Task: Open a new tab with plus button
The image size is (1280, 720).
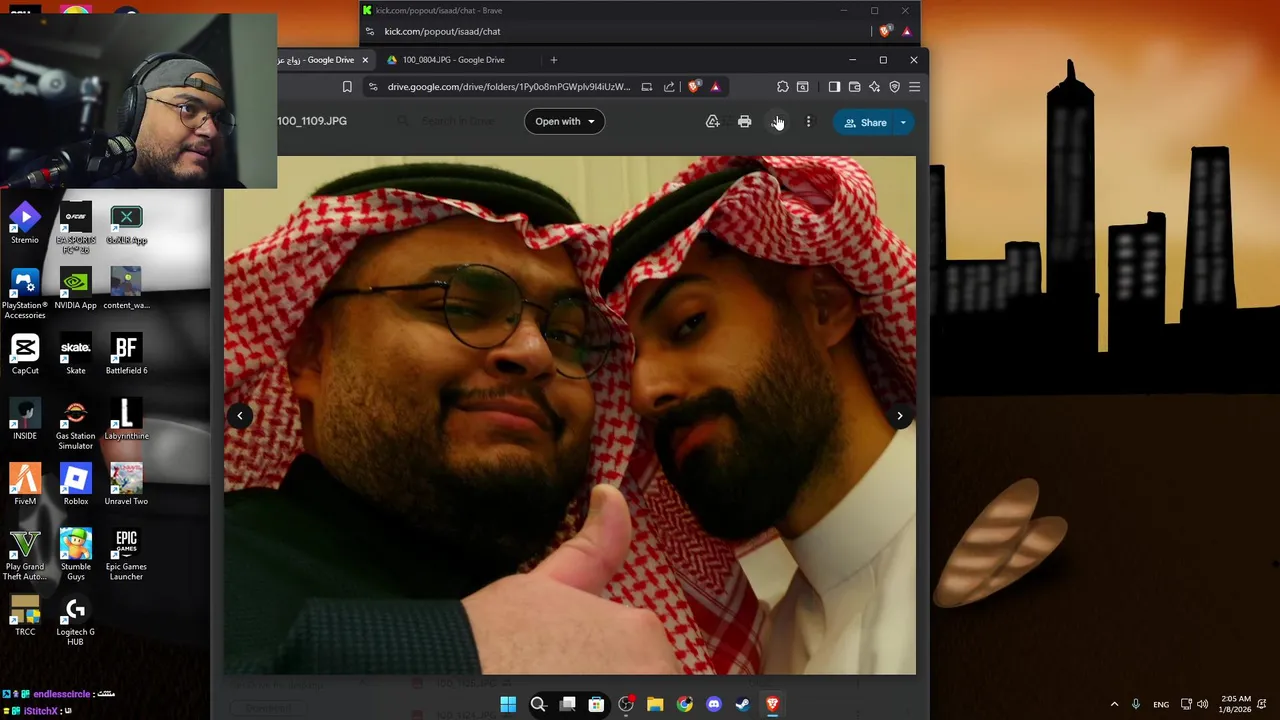Action: click(x=553, y=60)
